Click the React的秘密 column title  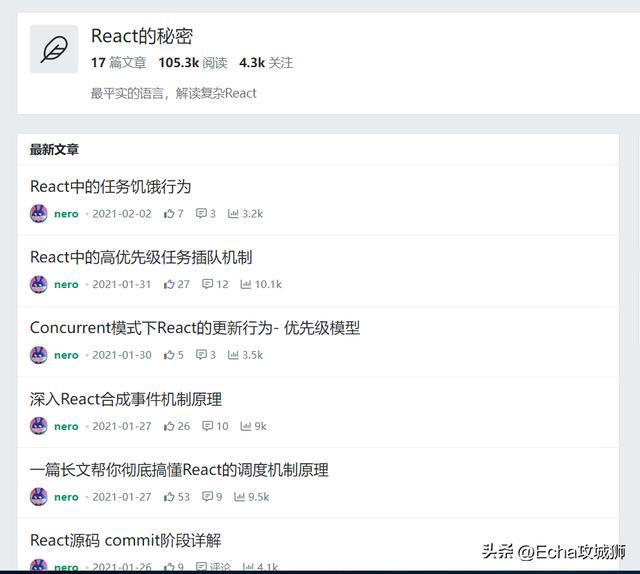[142, 36]
